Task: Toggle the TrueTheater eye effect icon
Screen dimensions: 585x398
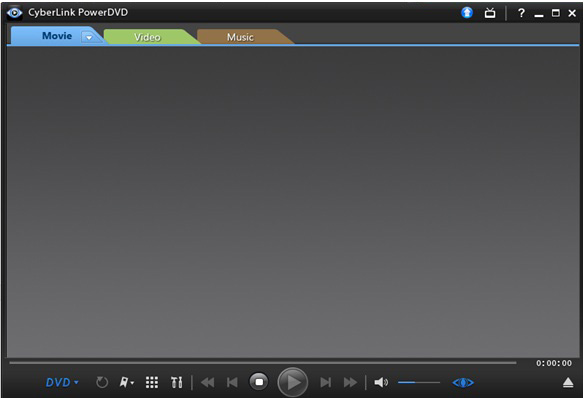Action: click(463, 382)
